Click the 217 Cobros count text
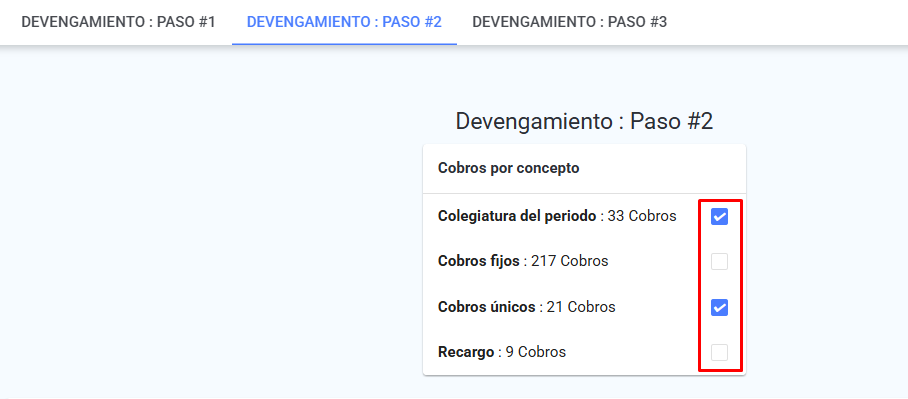Viewport: 908px width, 399px height. pyautogui.click(x=569, y=262)
